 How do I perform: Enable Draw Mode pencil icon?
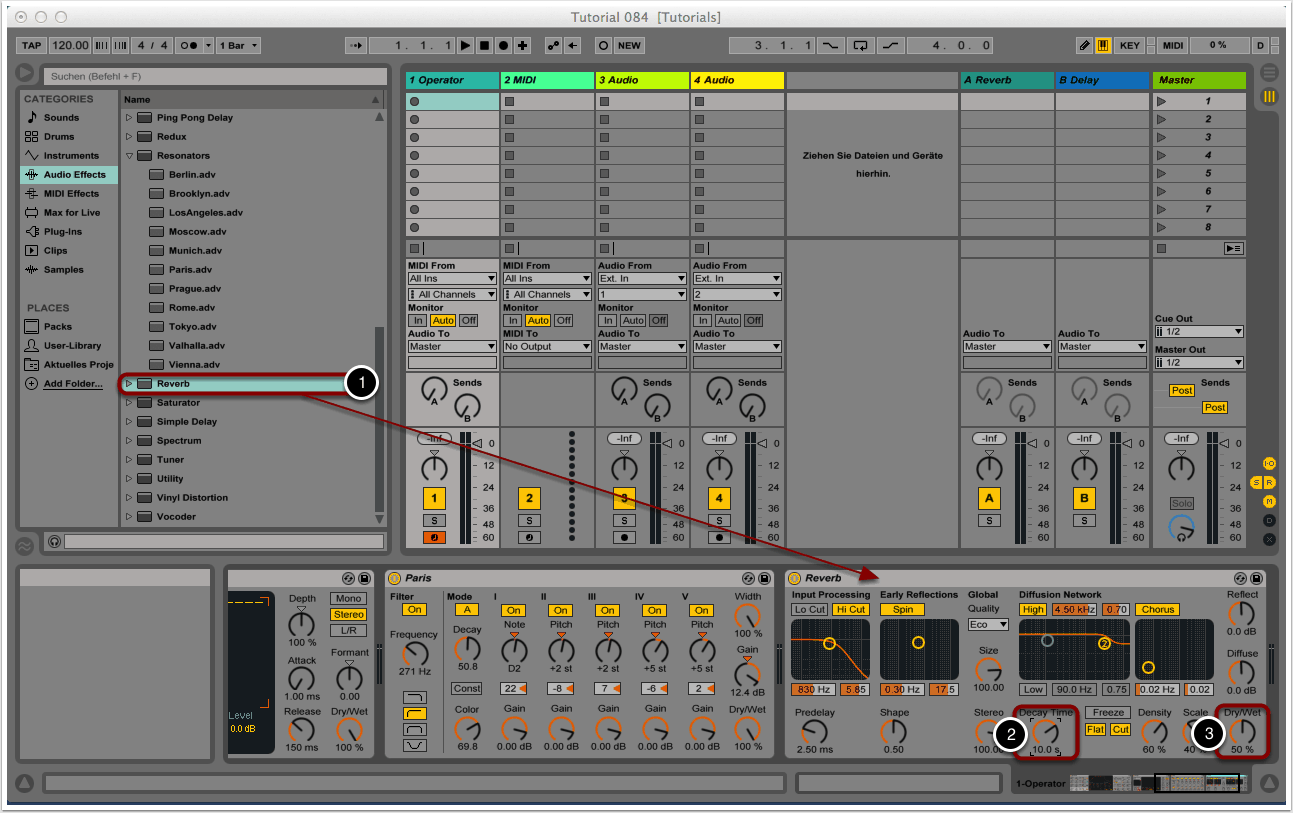pos(1085,45)
